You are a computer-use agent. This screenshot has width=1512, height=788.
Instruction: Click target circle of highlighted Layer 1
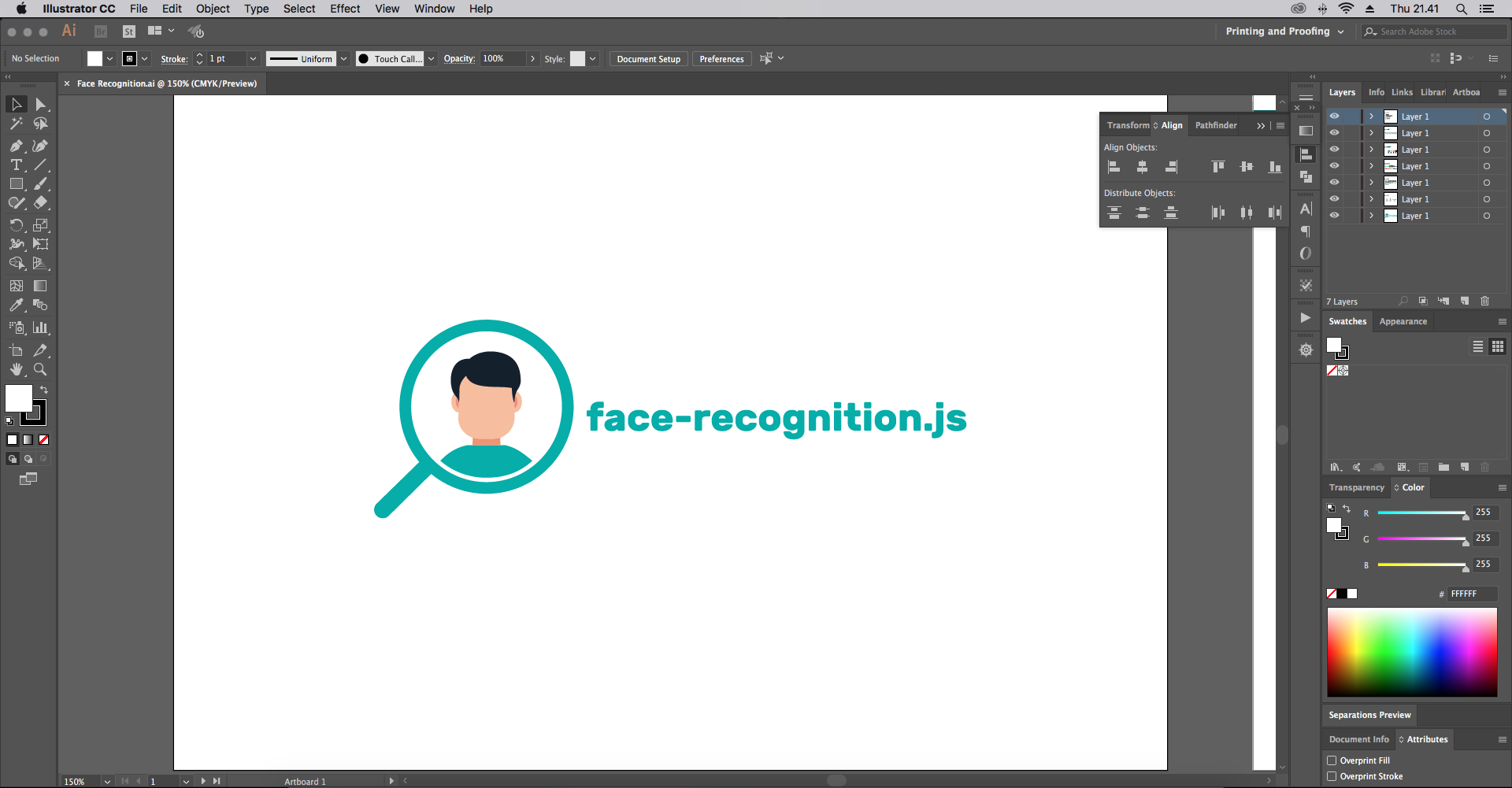pos(1487,117)
